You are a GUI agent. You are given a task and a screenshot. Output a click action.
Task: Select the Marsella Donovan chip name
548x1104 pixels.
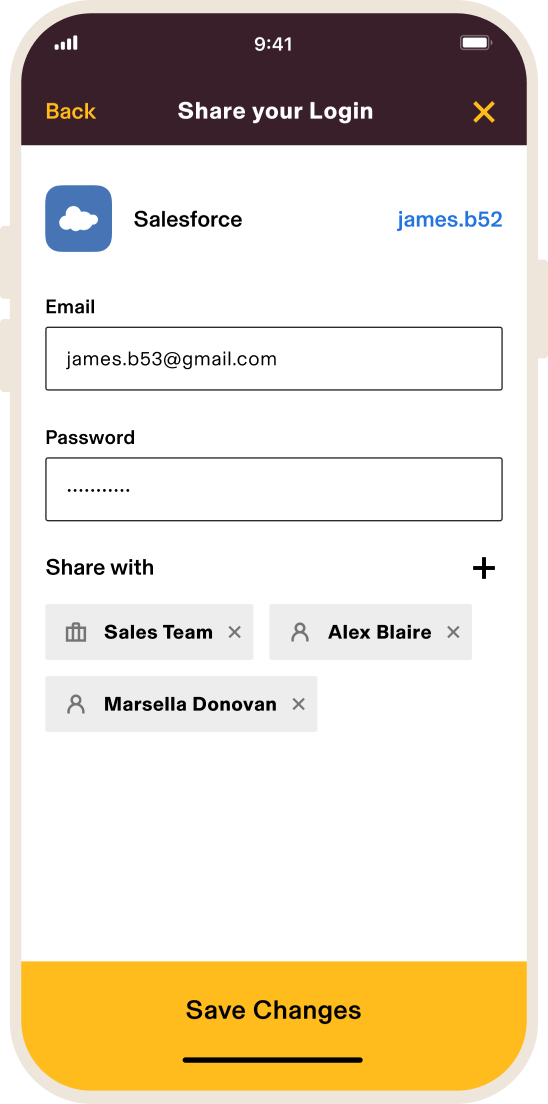[190, 704]
